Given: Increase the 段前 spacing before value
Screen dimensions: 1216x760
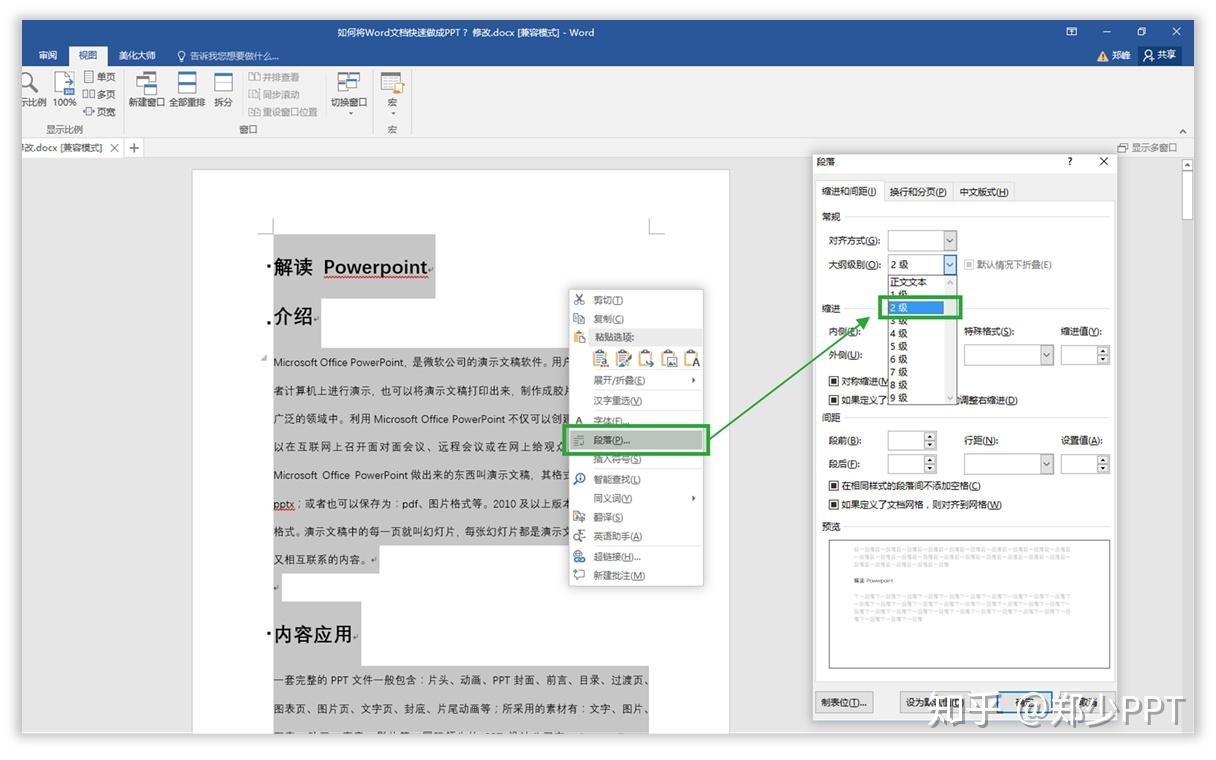Looking at the screenshot, I should (930, 436).
